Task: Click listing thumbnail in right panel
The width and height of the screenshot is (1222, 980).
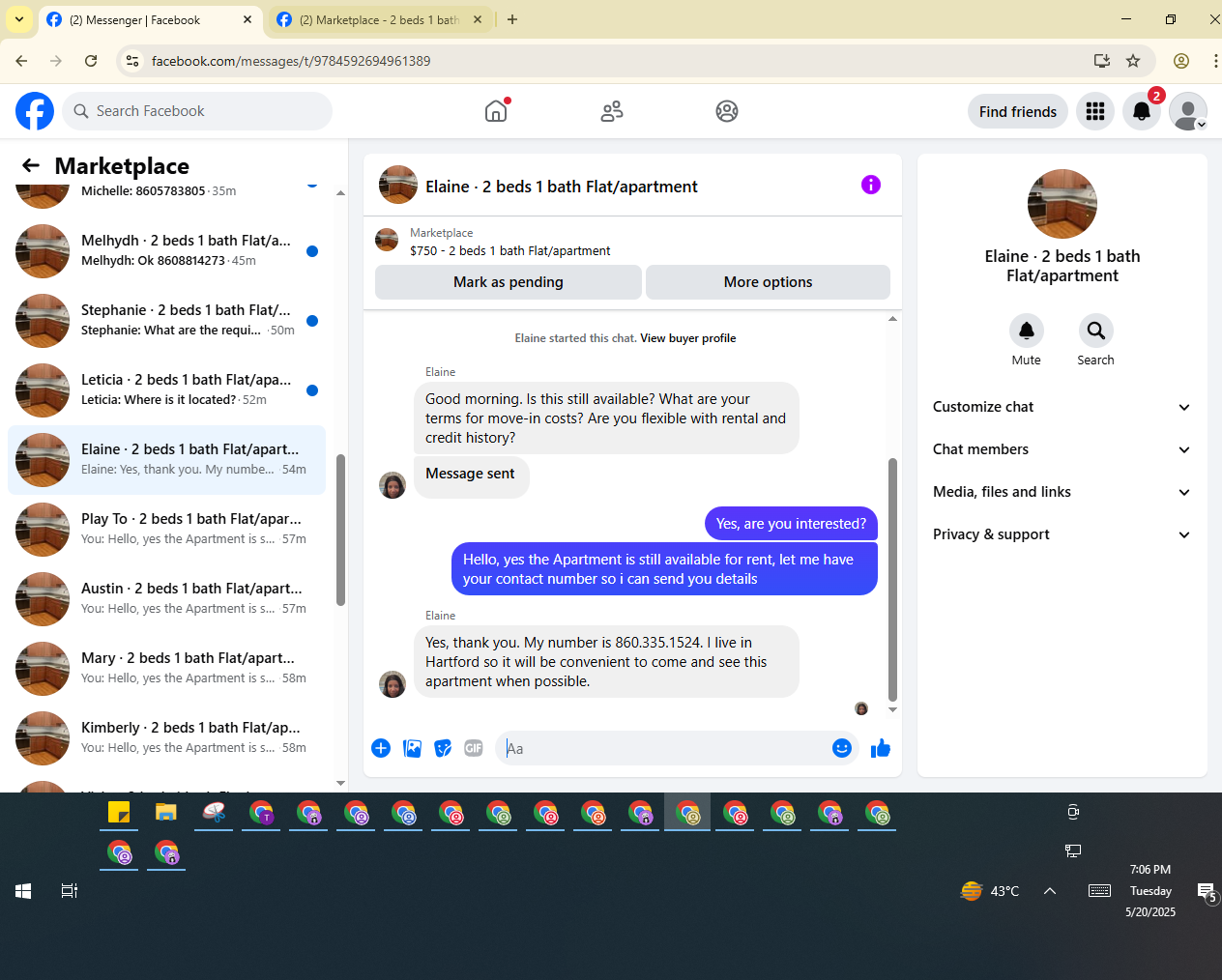Action: tap(1062, 204)
